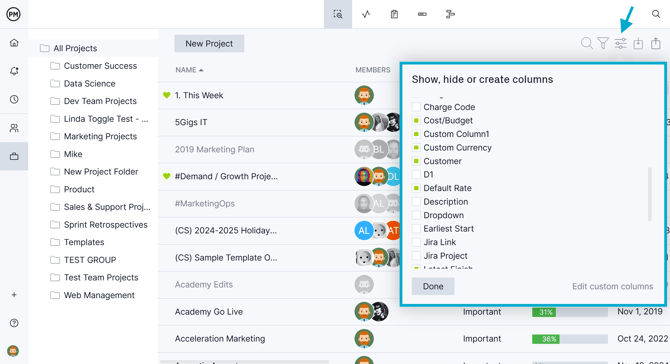Click Done in the columns panel
670x364 pixels.
coord(433,286)
